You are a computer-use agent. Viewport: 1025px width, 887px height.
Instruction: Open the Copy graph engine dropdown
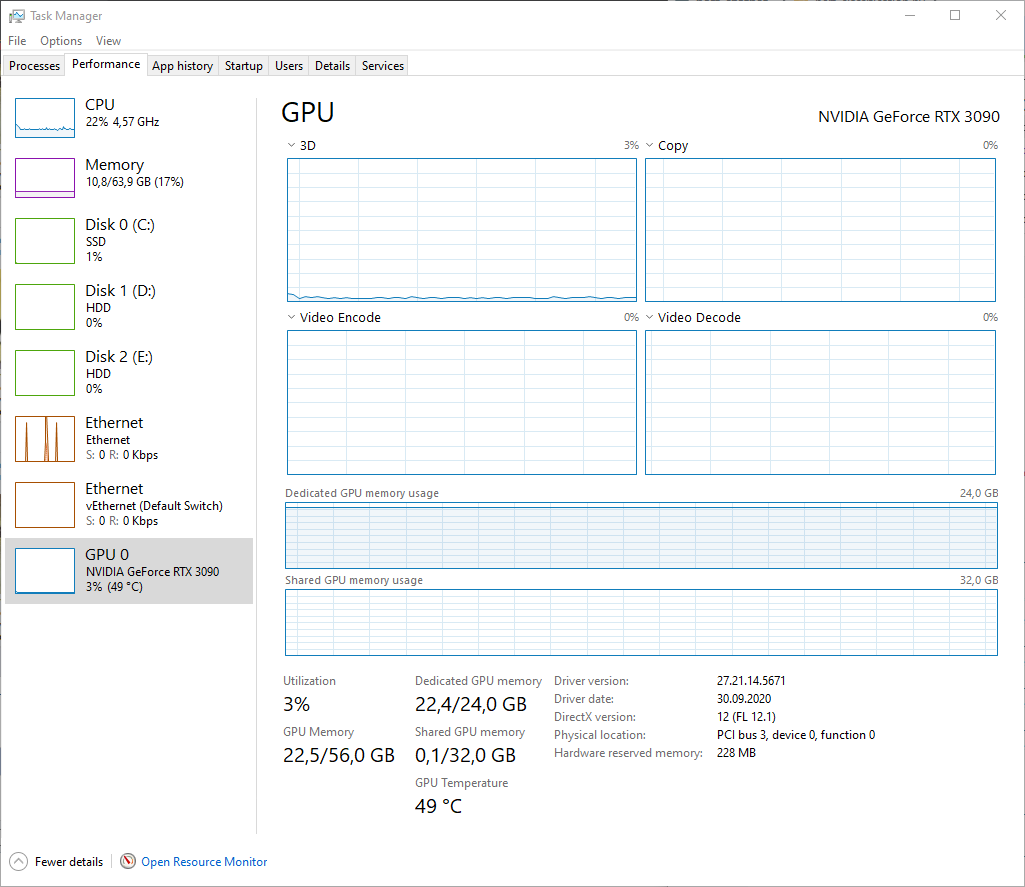point(649,146)
